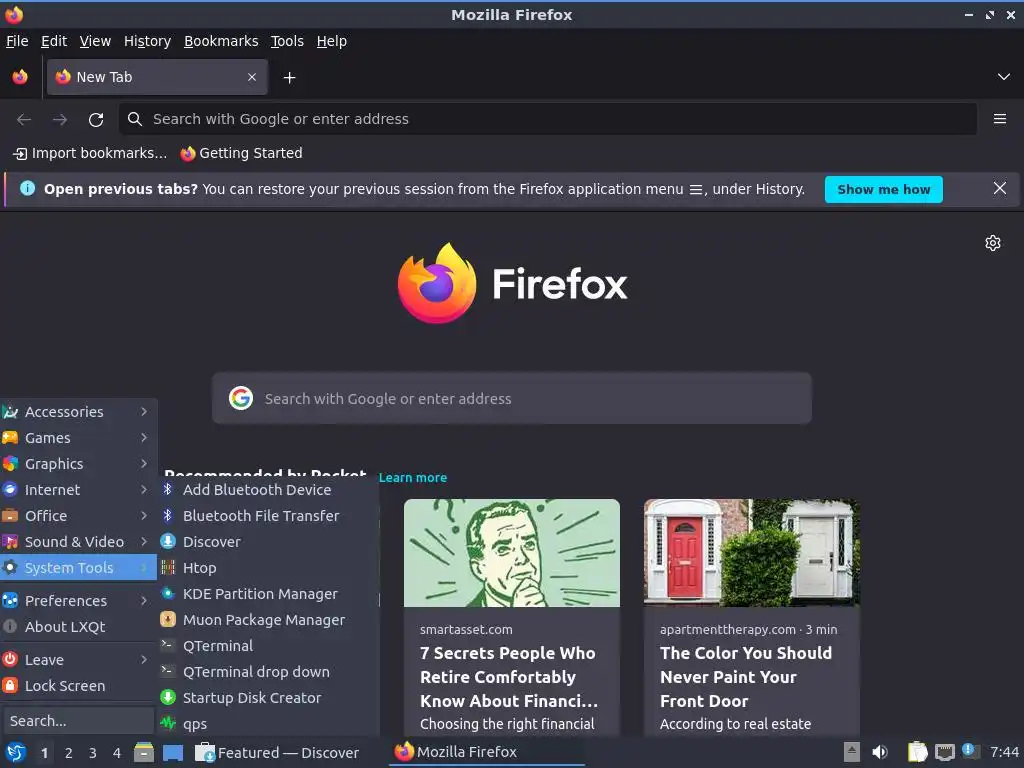Click the back navigation arrow

tap(24, 120)
